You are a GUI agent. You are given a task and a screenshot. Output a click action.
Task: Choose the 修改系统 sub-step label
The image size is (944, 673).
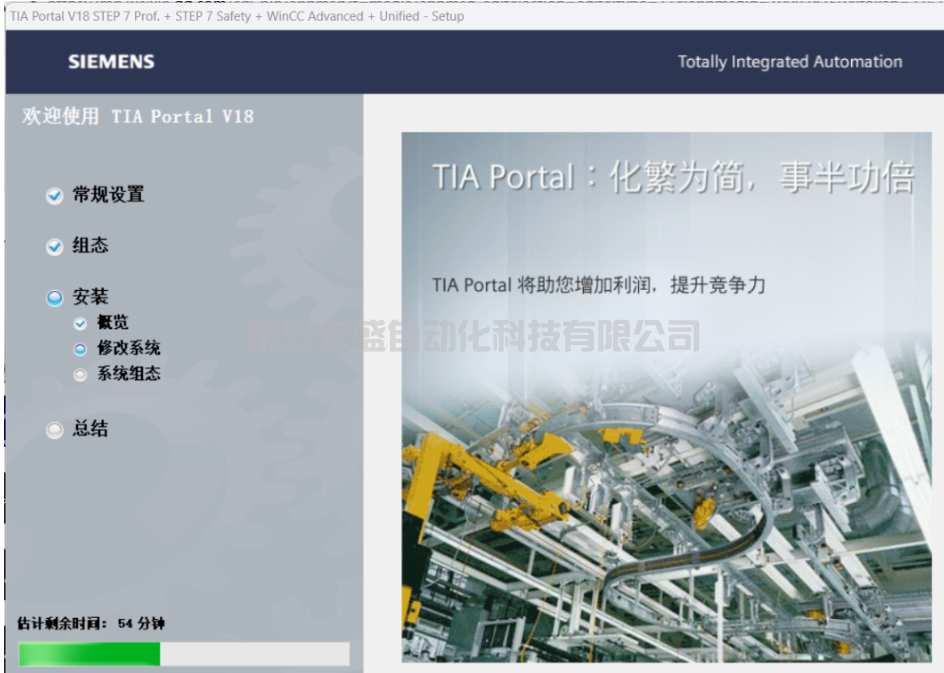pos(128,348)
